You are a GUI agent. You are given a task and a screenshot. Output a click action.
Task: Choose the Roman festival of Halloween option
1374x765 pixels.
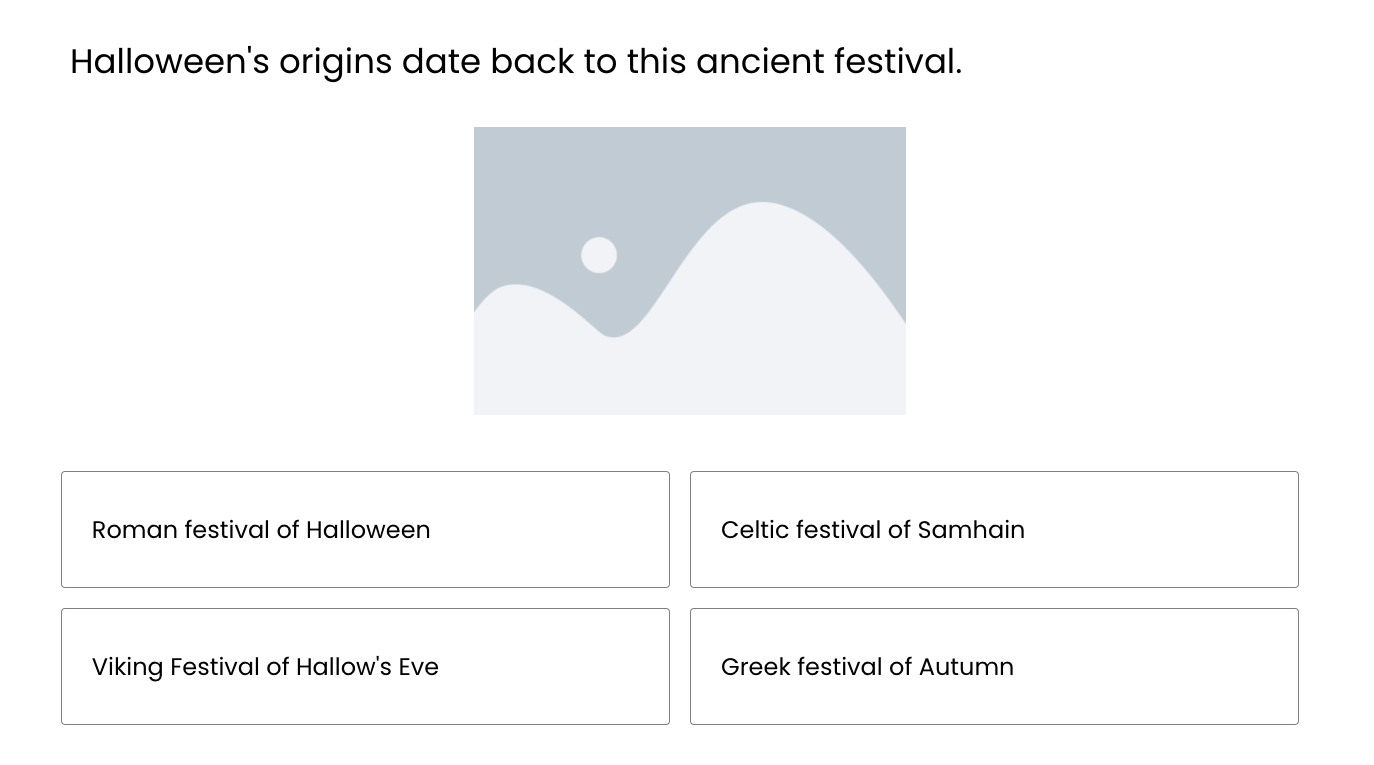click(365, 529)
